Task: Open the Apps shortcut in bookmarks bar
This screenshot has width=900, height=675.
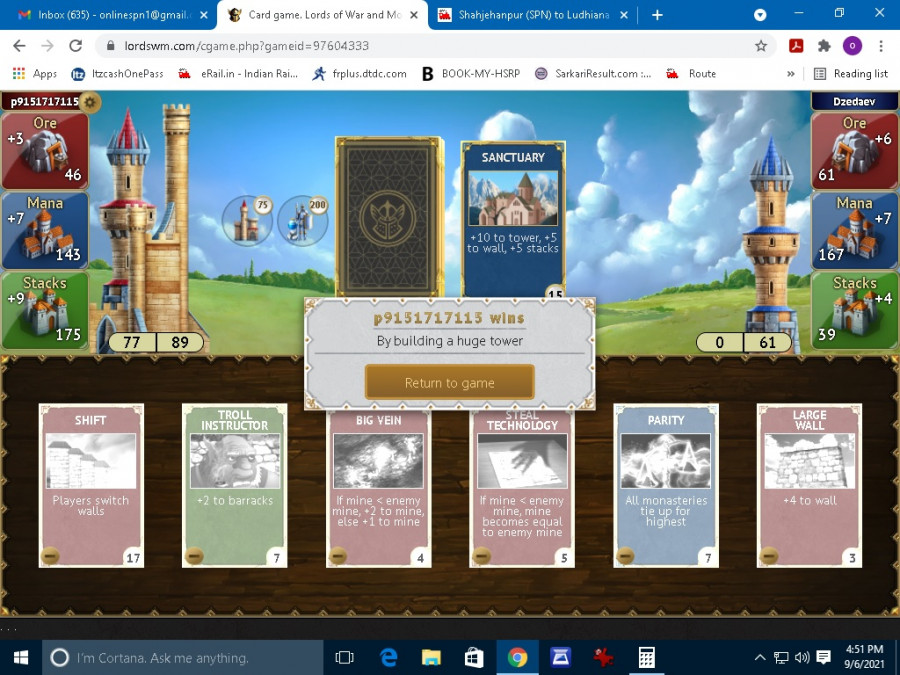Action: pyautogui.click(x=35, y=73)
